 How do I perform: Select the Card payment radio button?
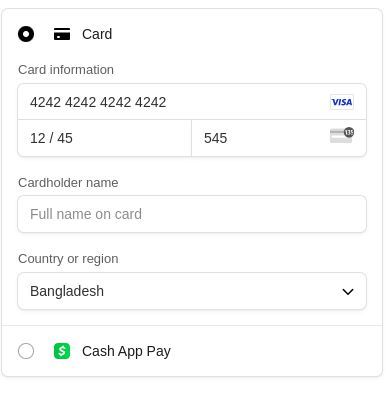click(26, 34)
